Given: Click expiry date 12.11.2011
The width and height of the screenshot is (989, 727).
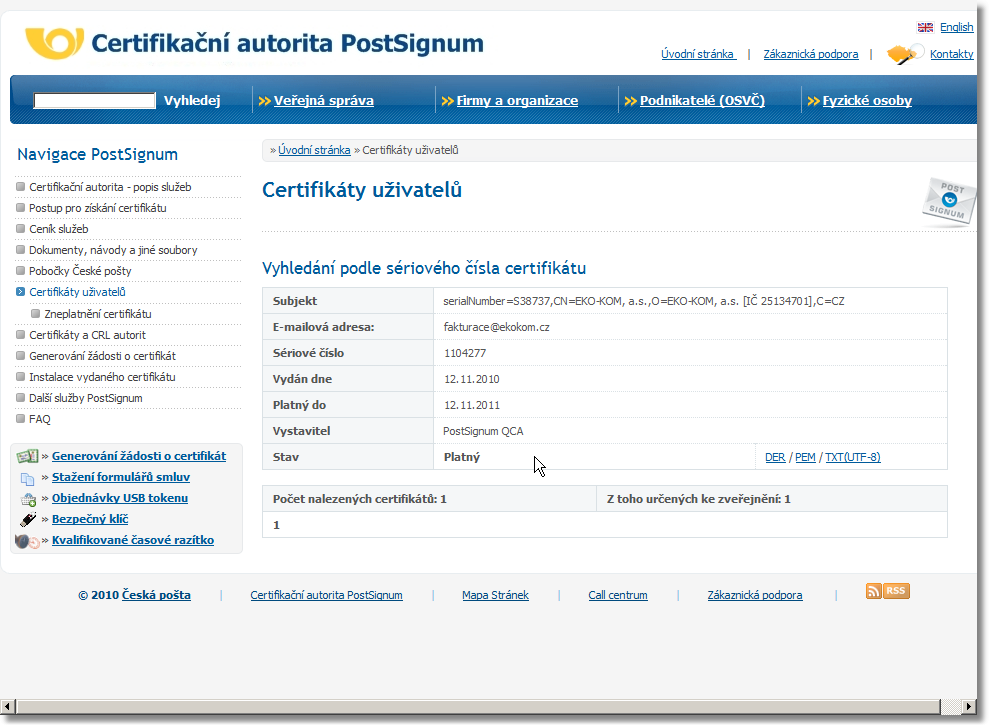Looking at the screenshot, I should point(472,405).
